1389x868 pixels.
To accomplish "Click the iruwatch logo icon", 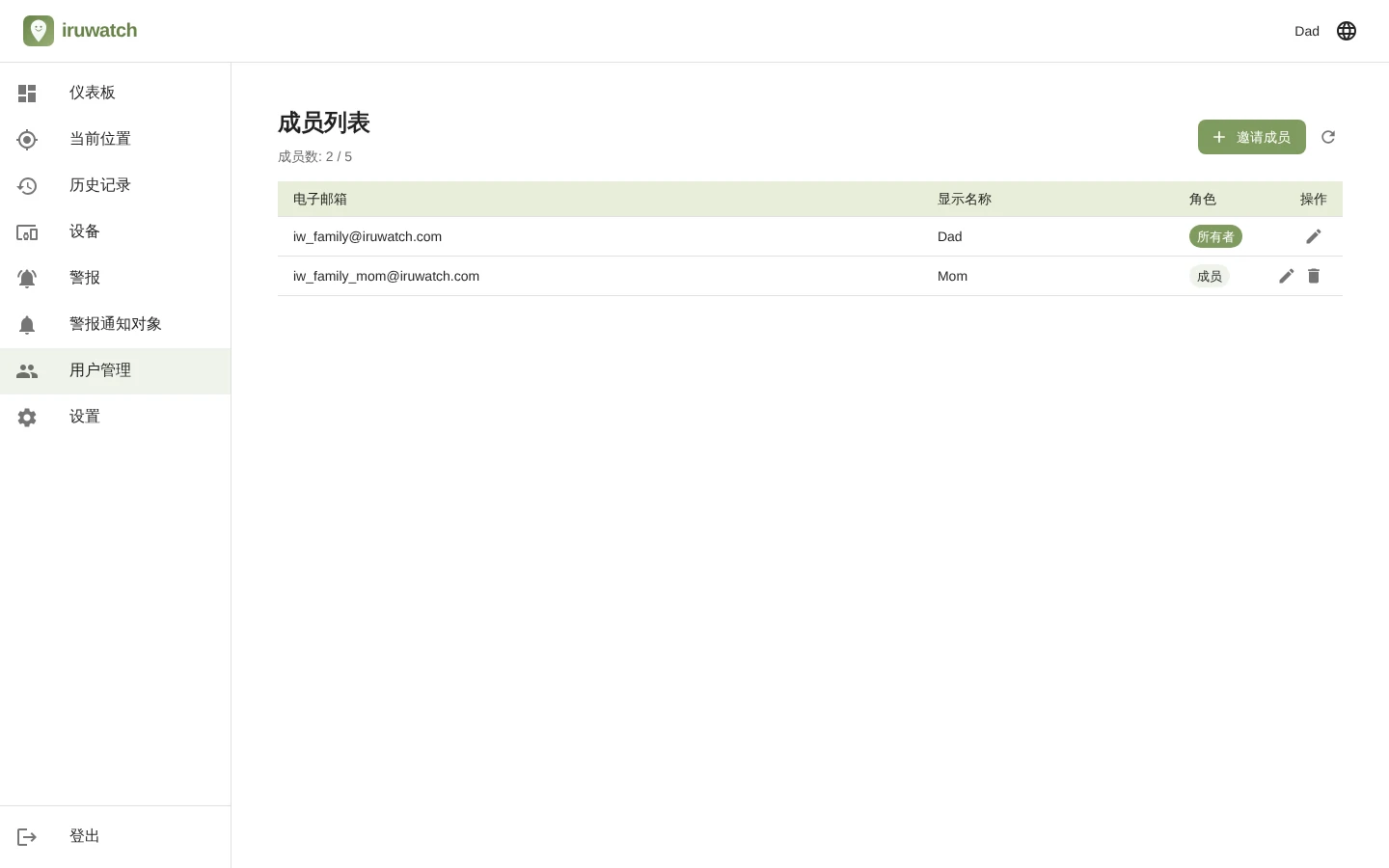I will (x=39, y=31).
